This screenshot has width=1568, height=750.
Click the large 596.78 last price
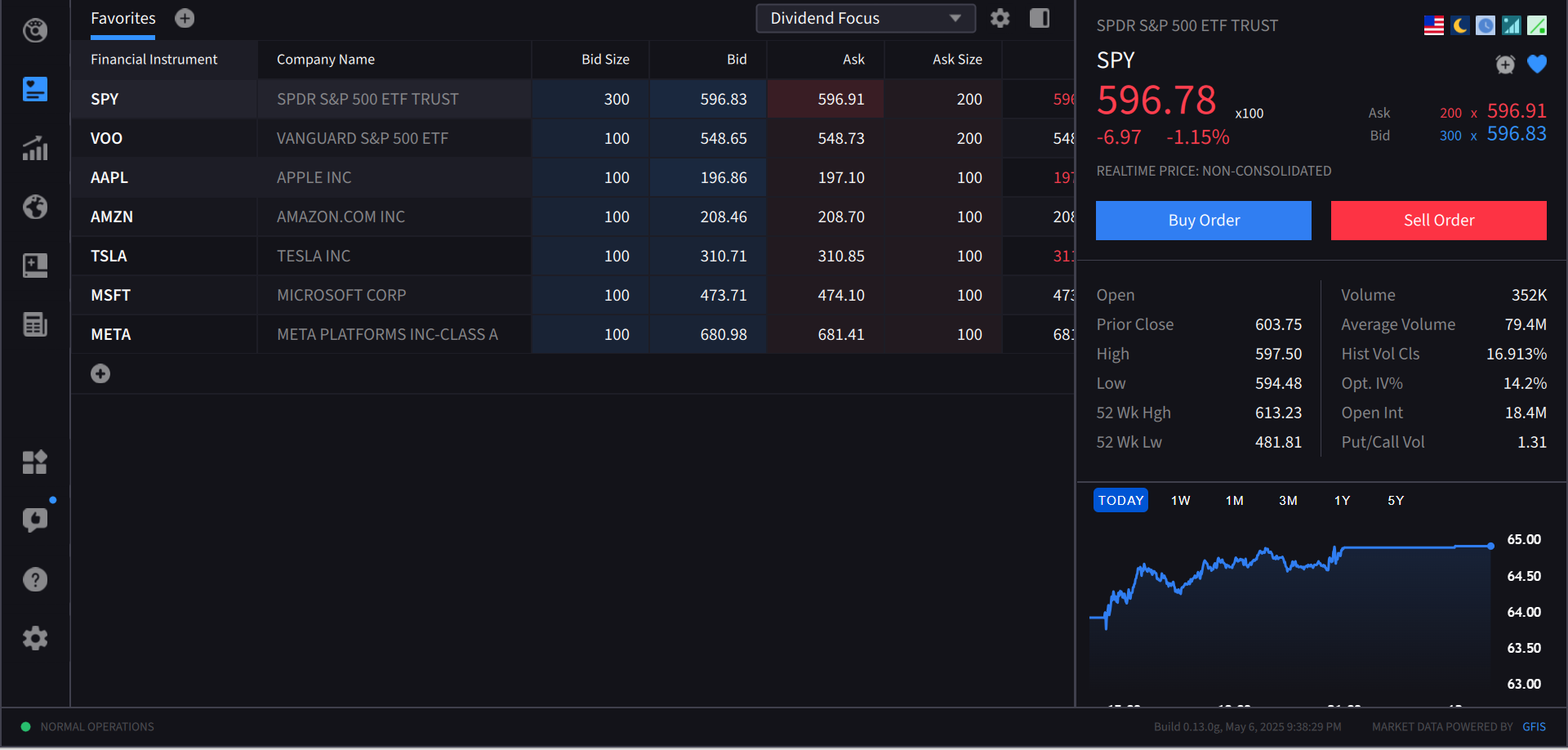[1156, 100]
